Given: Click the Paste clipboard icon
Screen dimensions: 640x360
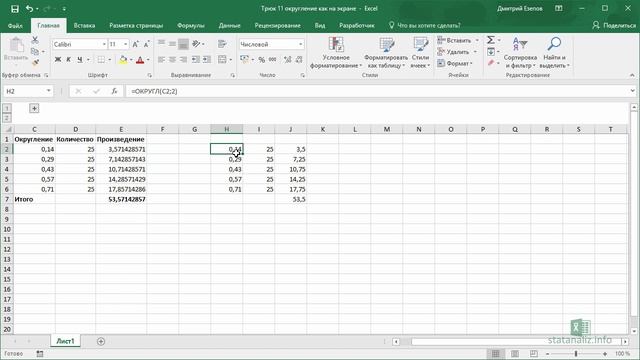Looking at the screenshot, I should pyautogui.click(x=16, y=45).
